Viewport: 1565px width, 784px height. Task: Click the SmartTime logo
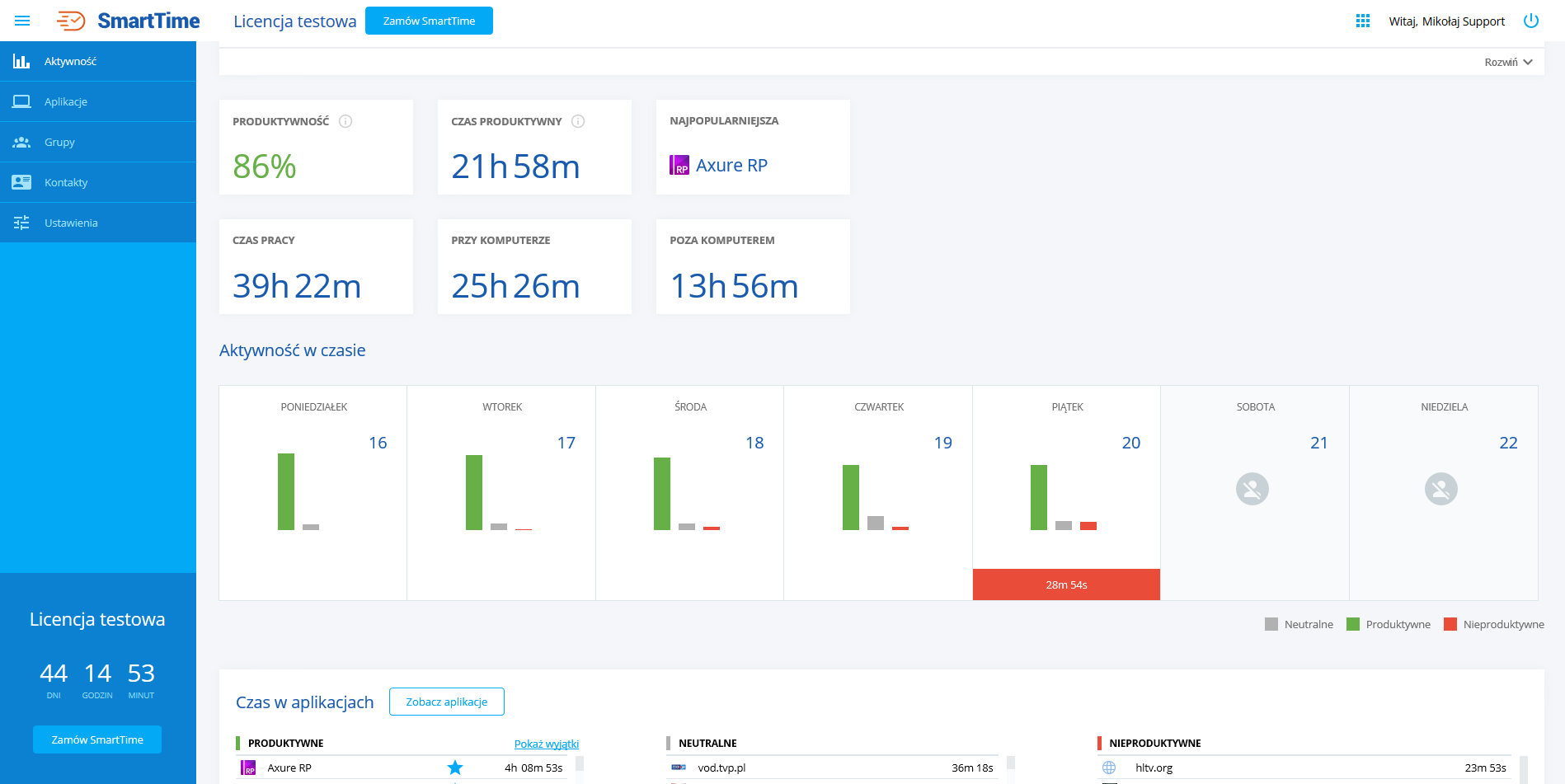[x=129, y=21]
